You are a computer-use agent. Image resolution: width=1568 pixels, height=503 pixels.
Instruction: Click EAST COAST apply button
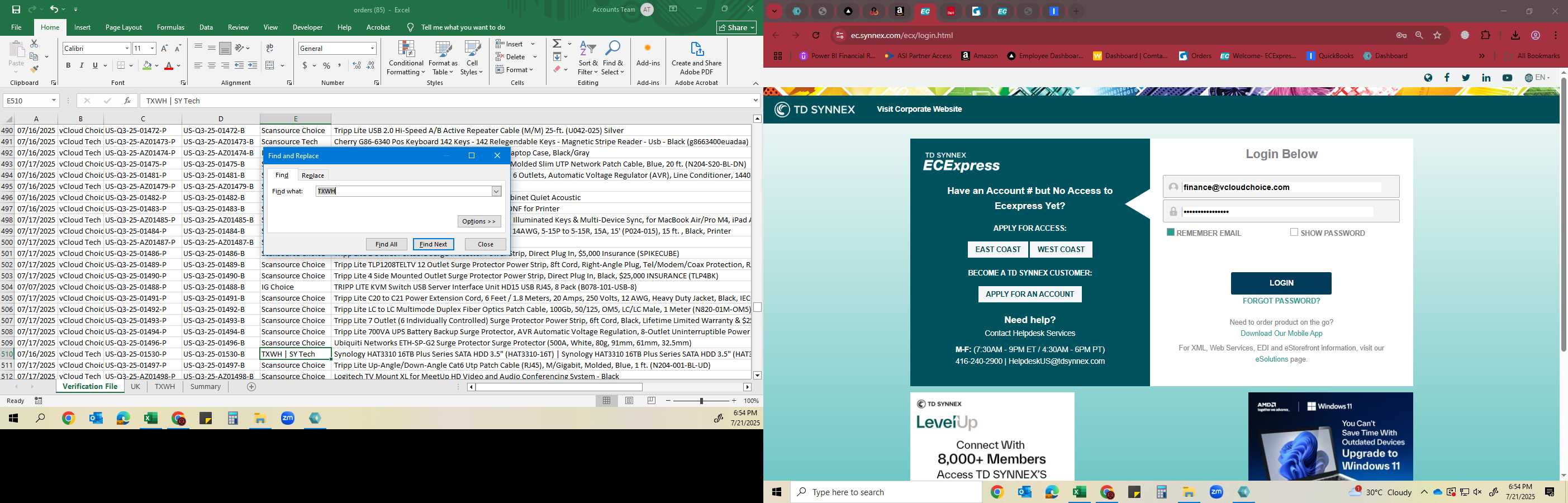[997, 249]
